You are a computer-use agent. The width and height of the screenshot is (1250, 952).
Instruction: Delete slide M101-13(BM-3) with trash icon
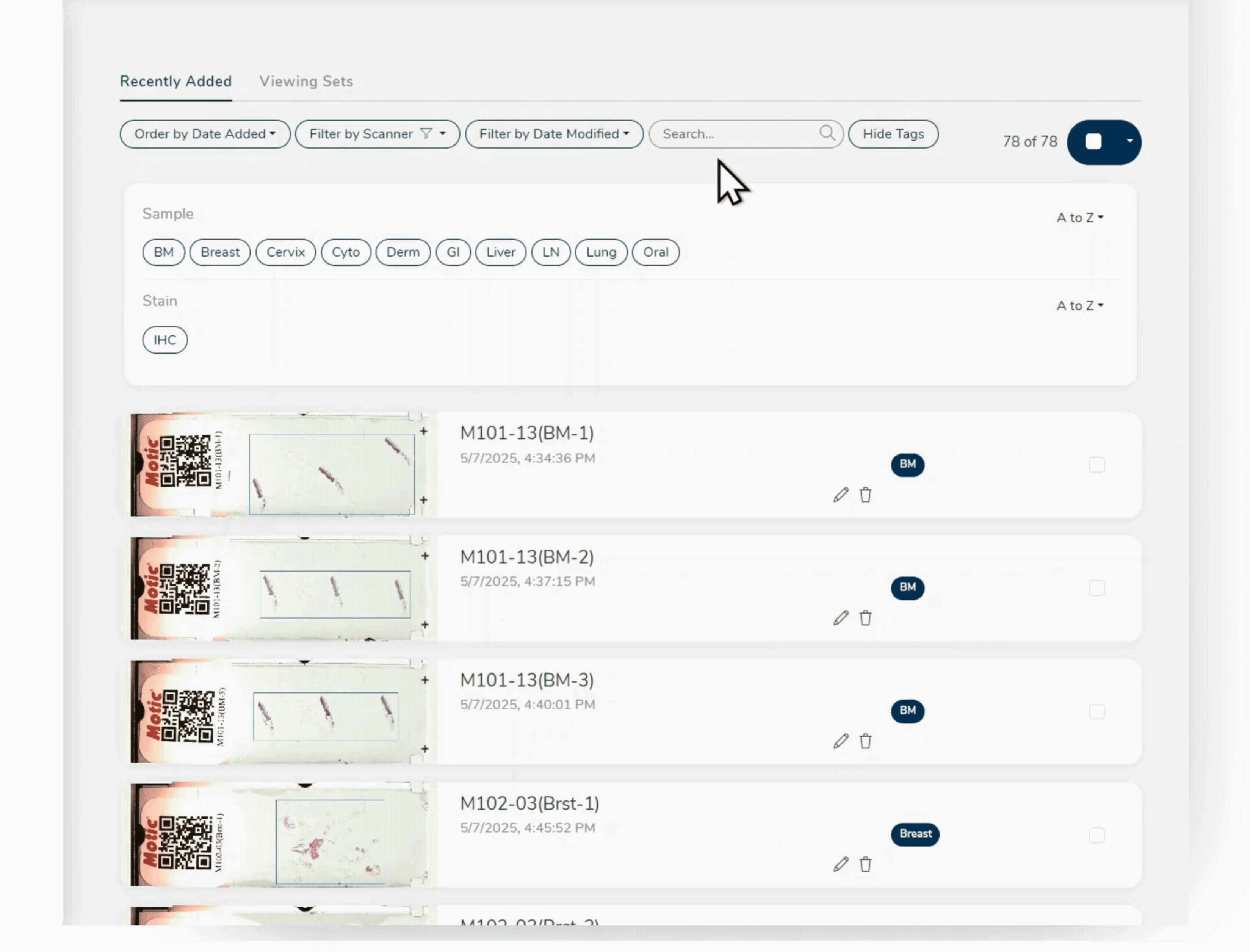pyautogui.click(x=865, y=741)
